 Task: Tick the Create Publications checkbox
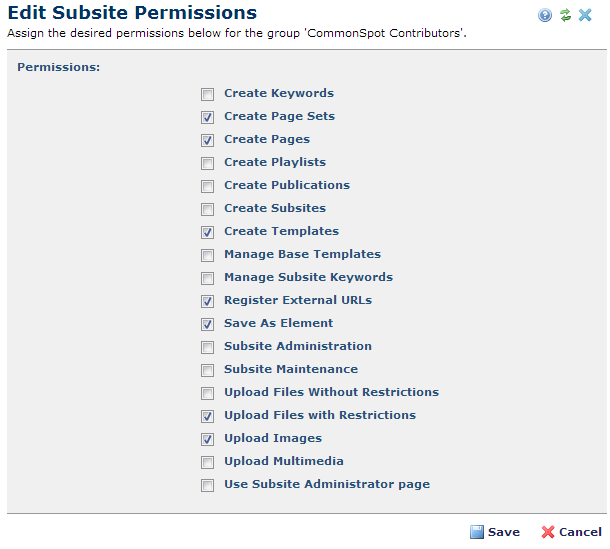208,186
